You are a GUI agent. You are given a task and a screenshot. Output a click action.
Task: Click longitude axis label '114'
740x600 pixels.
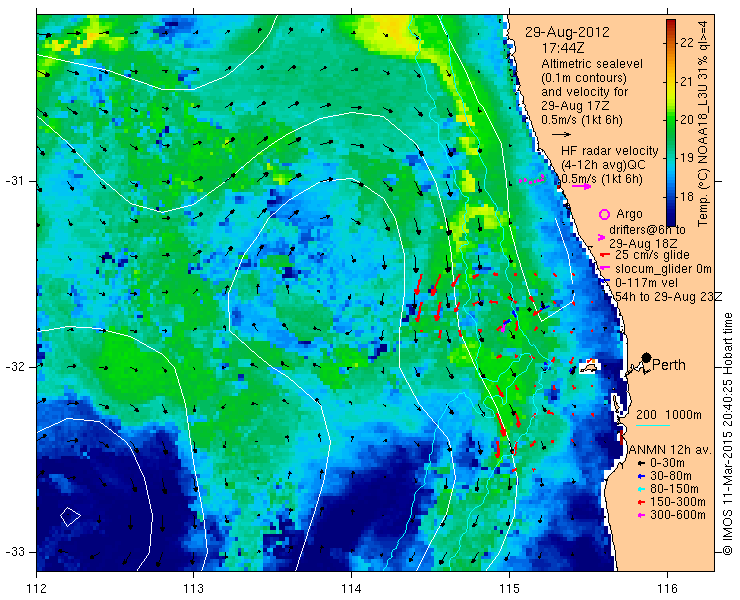351,589
